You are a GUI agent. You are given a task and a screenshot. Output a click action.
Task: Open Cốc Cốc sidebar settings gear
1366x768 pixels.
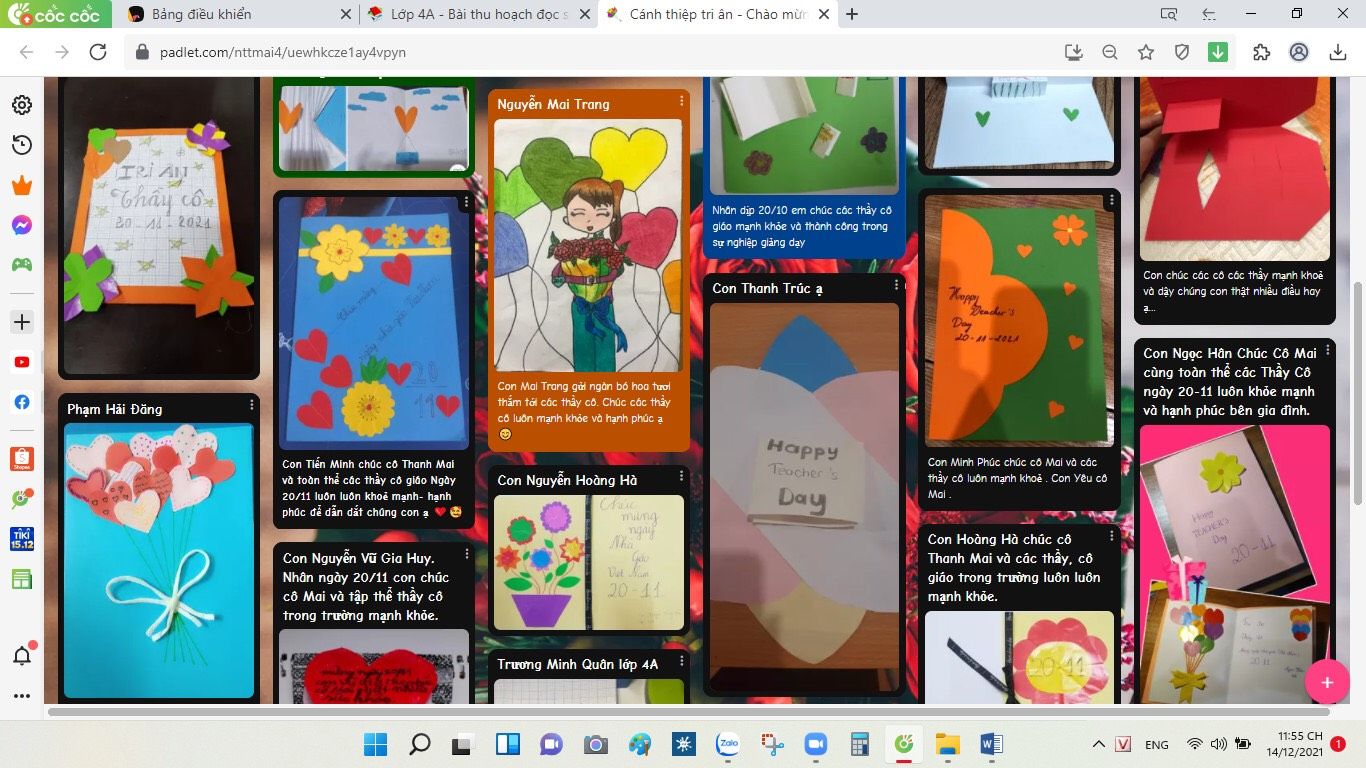coord(22,105)
